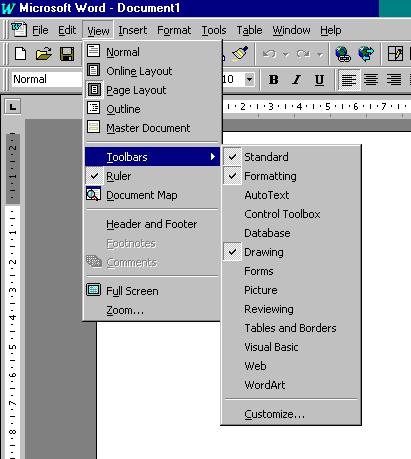The height and width of the screenshot is (459, 411).
Task: Click the Open folder icon
Action: pyautogui.click(x=44, y=54)
